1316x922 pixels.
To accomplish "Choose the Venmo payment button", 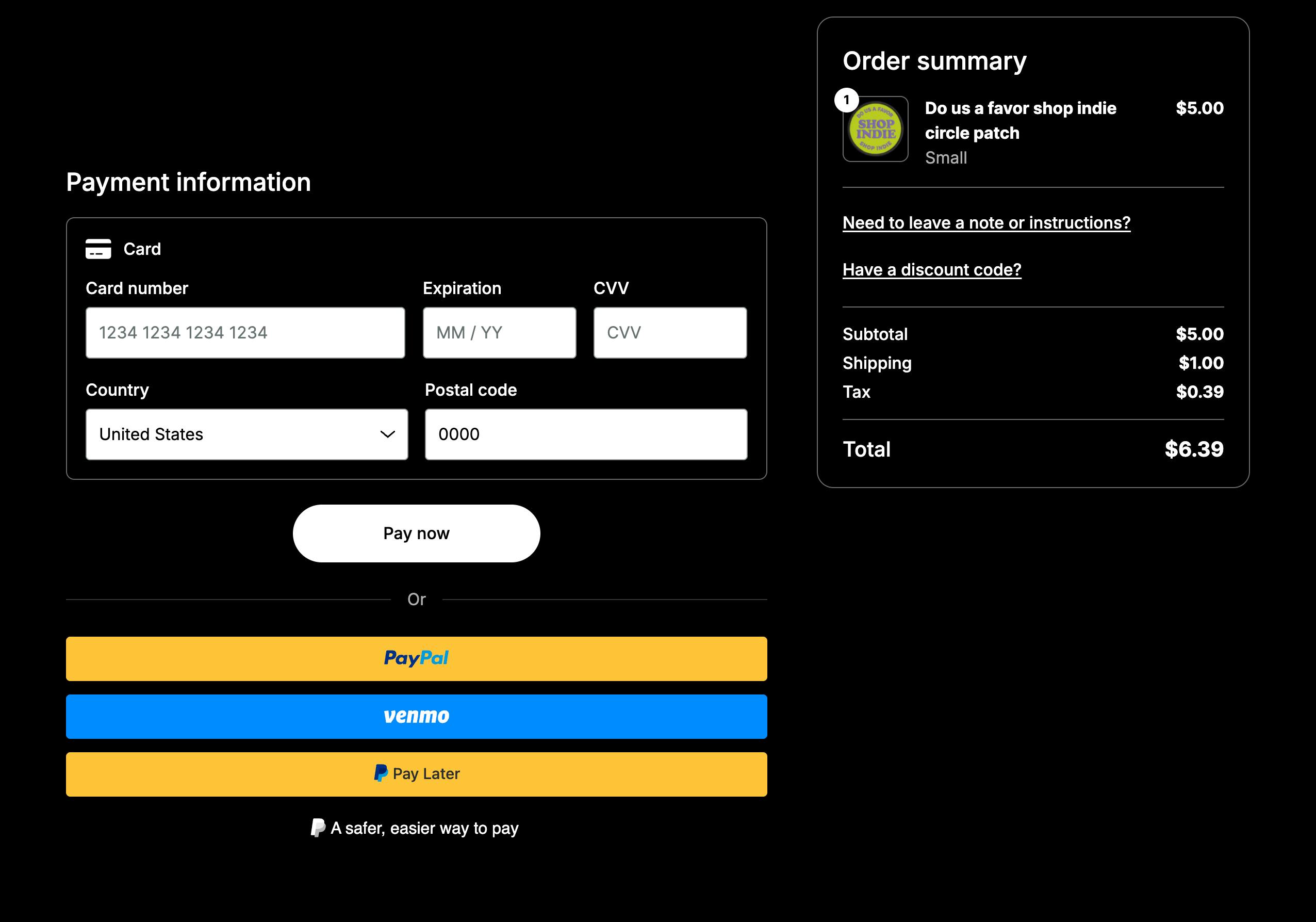I will (416, 717).
